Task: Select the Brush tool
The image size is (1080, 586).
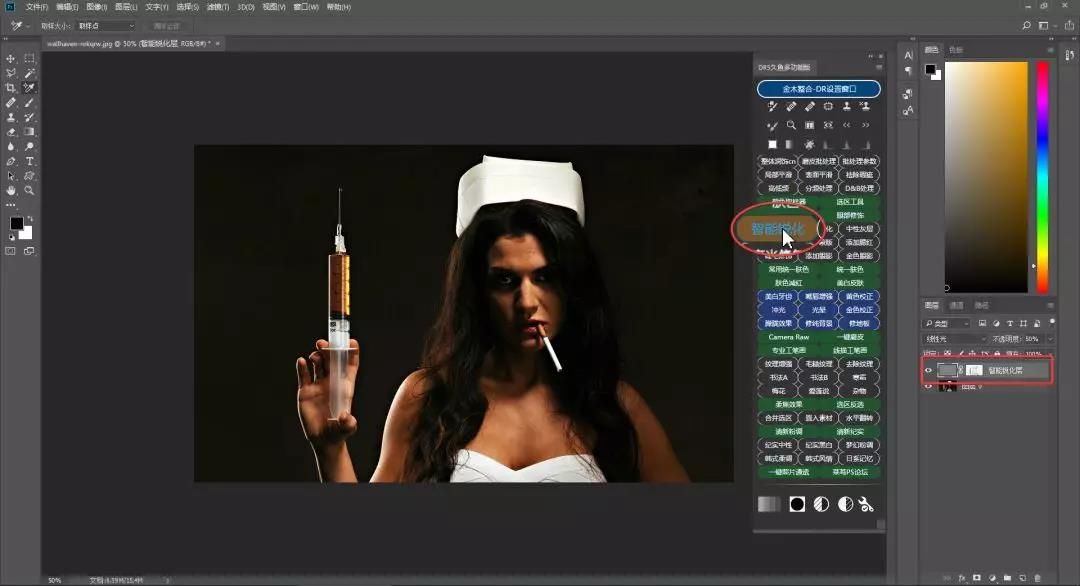Action: tap(28, 102)
